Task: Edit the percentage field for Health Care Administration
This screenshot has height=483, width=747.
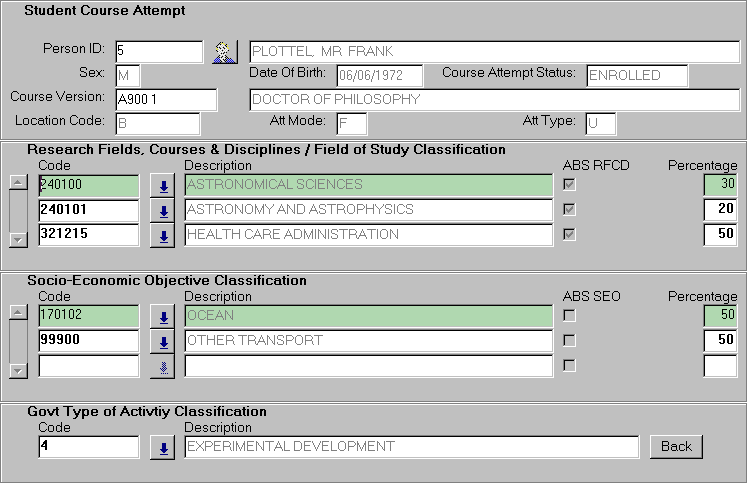Action: tap(720, 235)
